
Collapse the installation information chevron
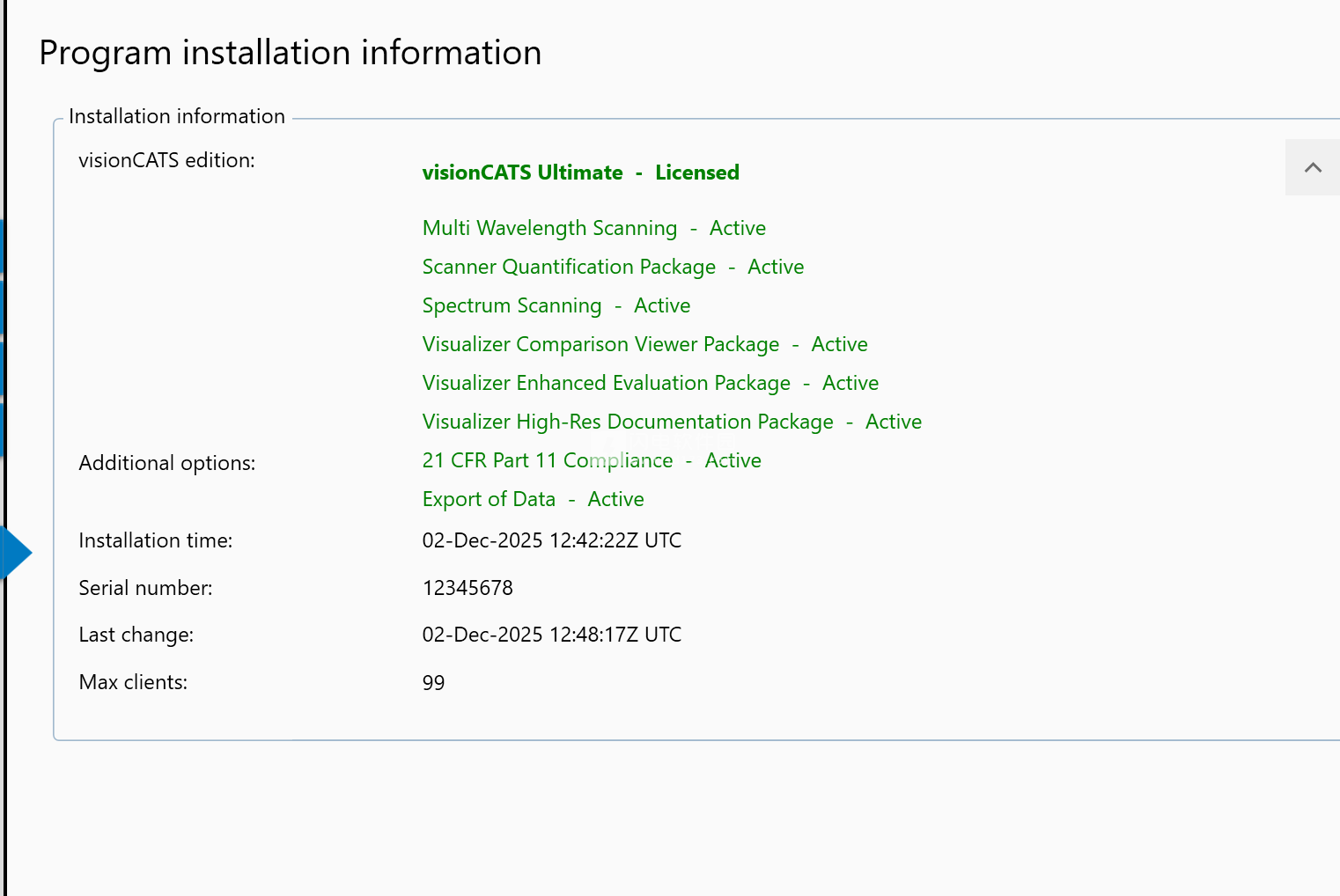[1312, 167]
